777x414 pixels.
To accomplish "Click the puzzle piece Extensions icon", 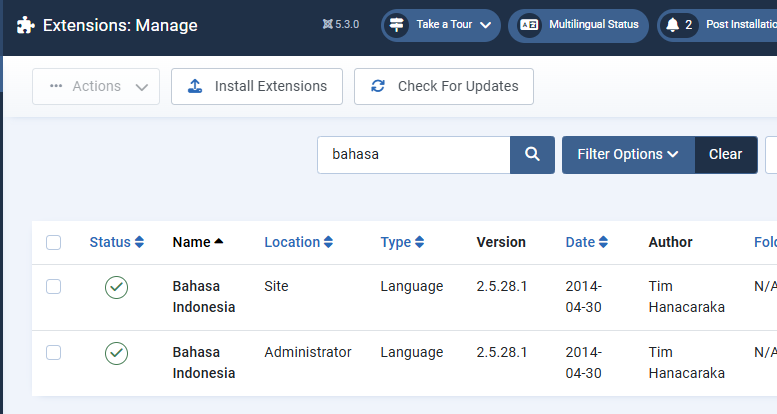I will coord(25,25).
